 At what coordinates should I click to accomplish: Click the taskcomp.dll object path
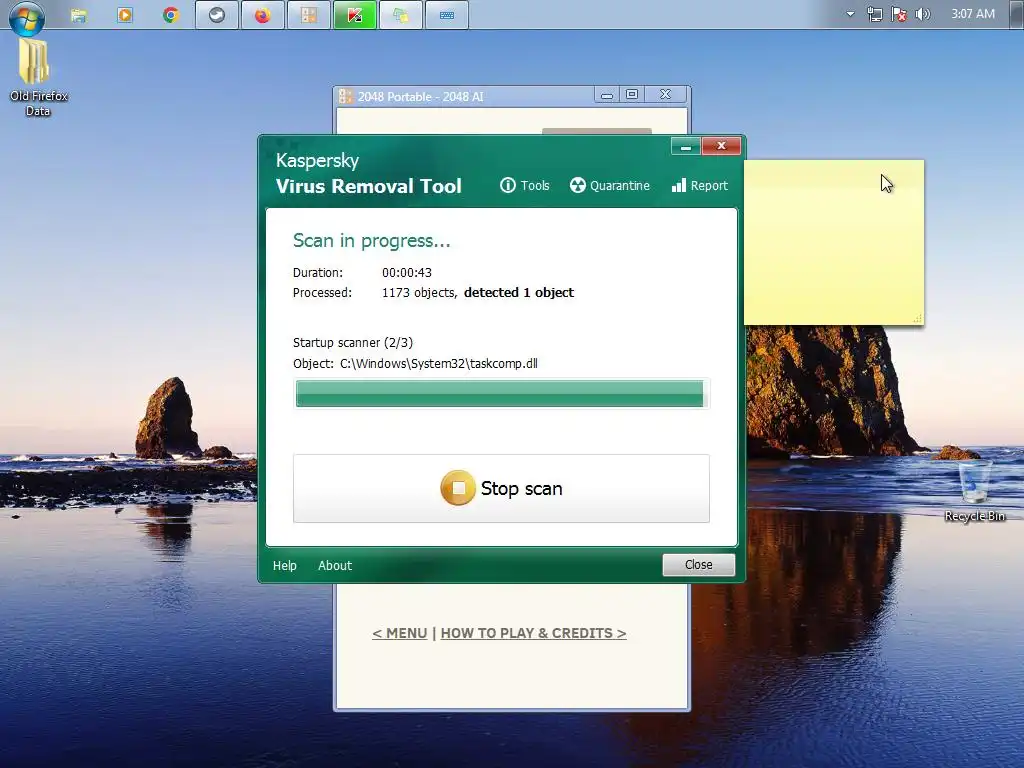pyautogui.click(x=438, y=364)
